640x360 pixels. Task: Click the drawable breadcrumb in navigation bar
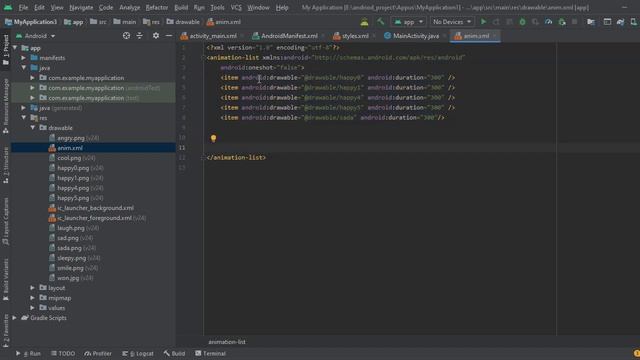(x=183, y=22)
